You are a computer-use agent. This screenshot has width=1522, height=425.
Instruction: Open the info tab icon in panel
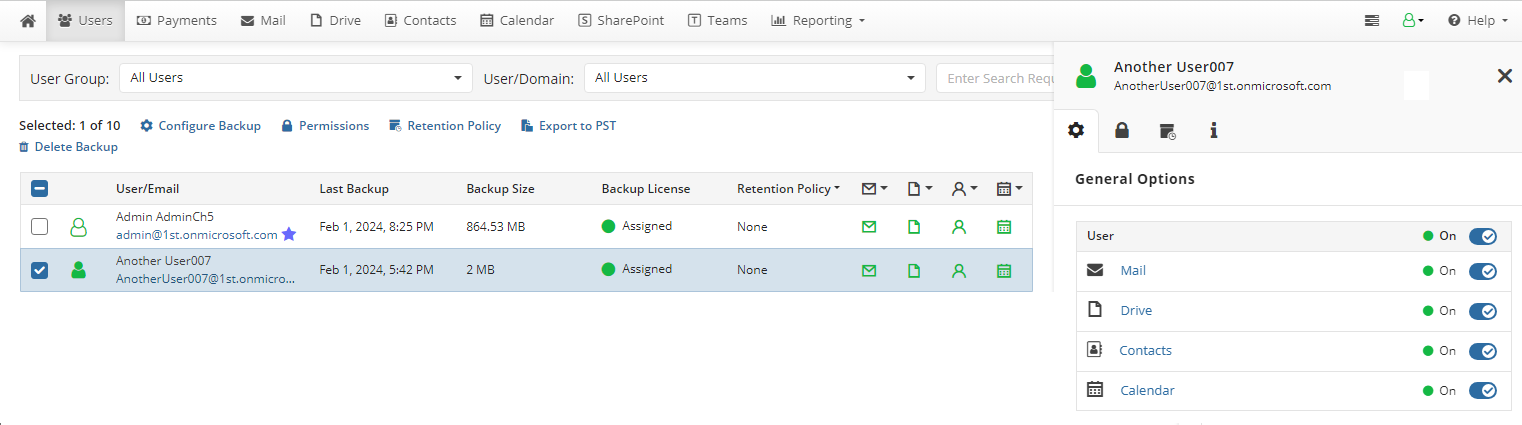pos(1213,130)
